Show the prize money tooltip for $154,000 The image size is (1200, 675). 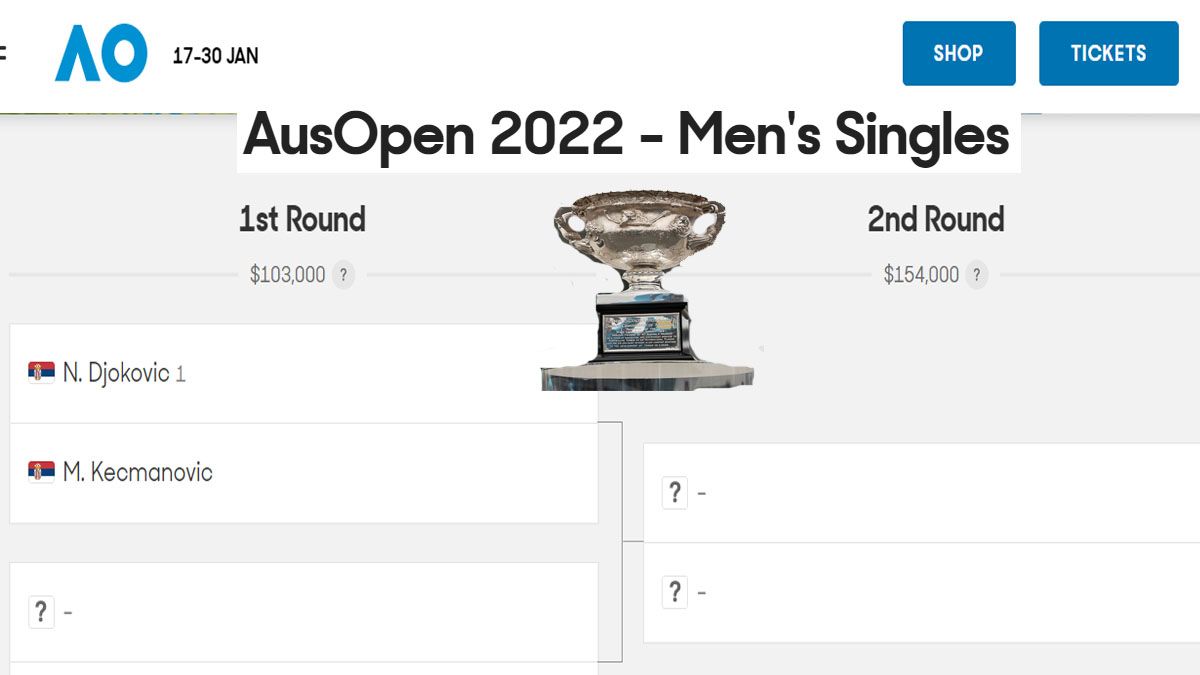click(x=975, y=274)
